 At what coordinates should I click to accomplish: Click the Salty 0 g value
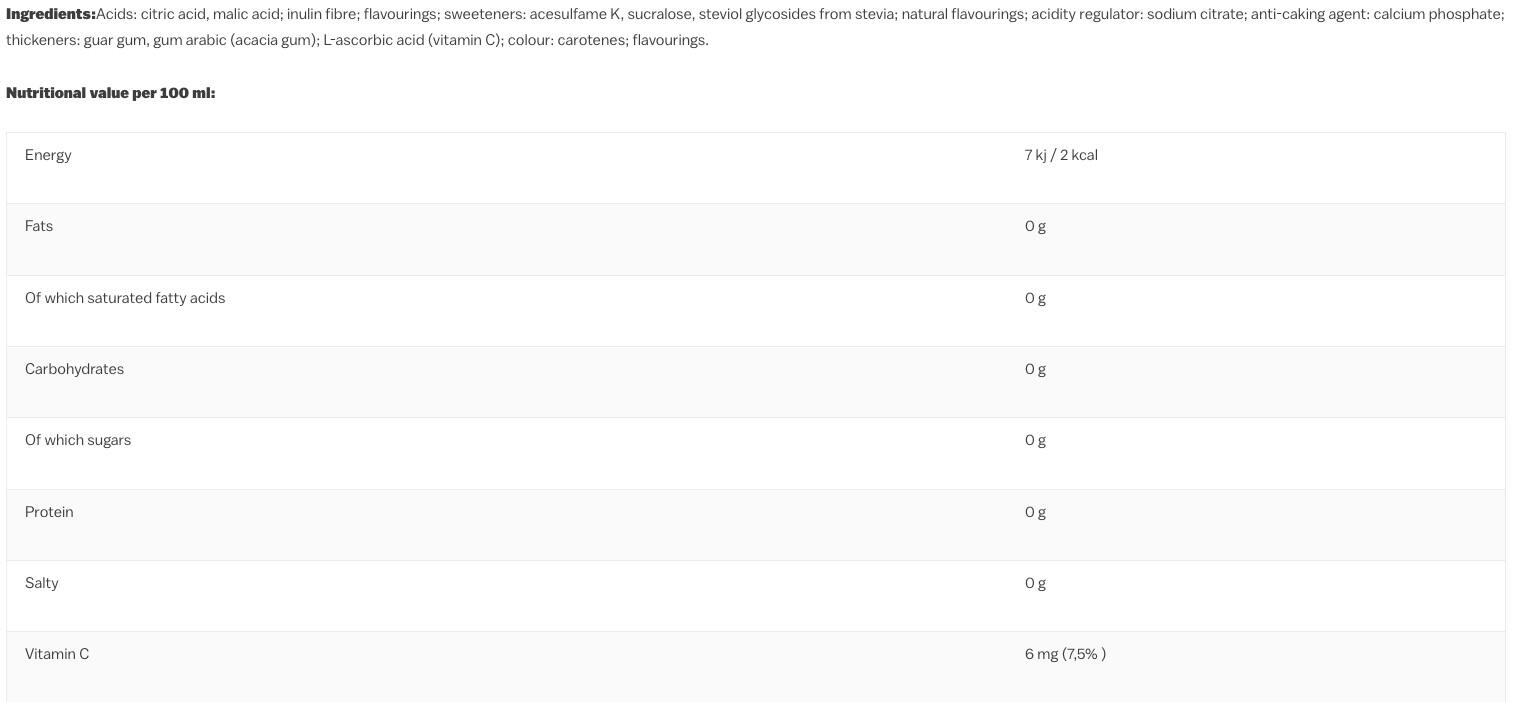point(1035,583)
